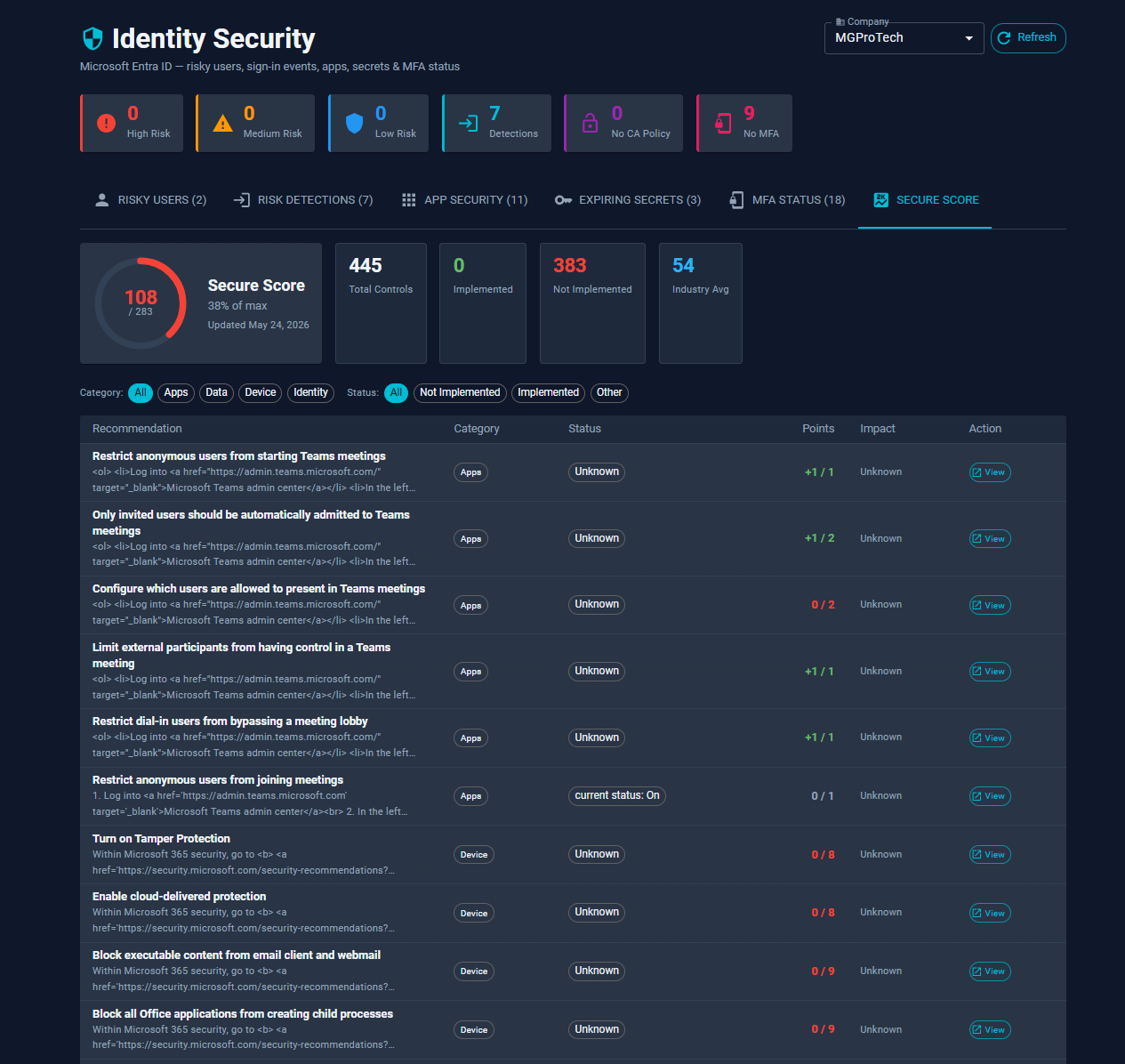Click the 'Updated May 24, 2026' text
1125x1064 pixels.
[259, 326]
